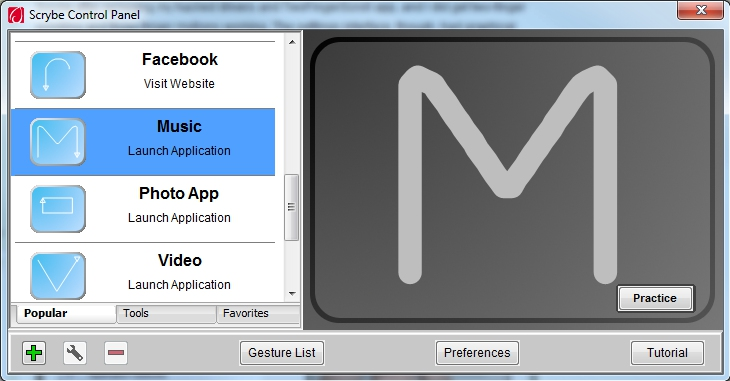Click 'Launch Application' under Video
Viewport: 730px width, 381px height.
click(x=179, y=285)
